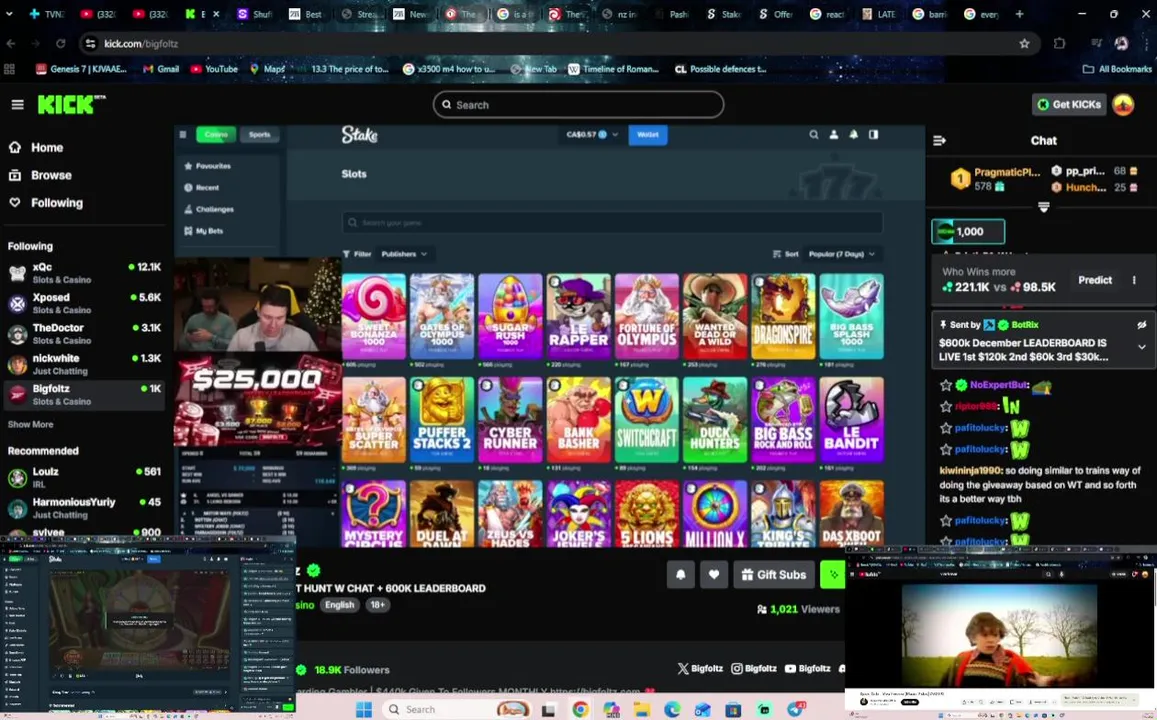Screen dimensions: 1157x720
Task: Go to Home in Kick sidebar
Action: click(35, 148)
